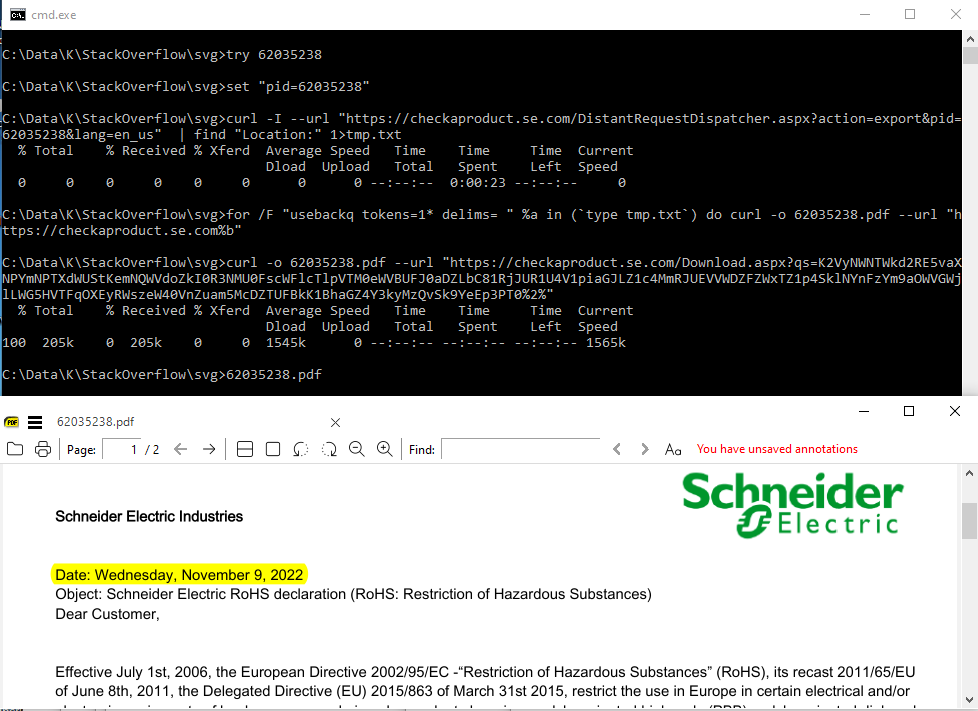The width and height of the screenshot is (978, 711).
Task: Click the highlighted date November 9, 2022
Action: (x=180, y=574)
